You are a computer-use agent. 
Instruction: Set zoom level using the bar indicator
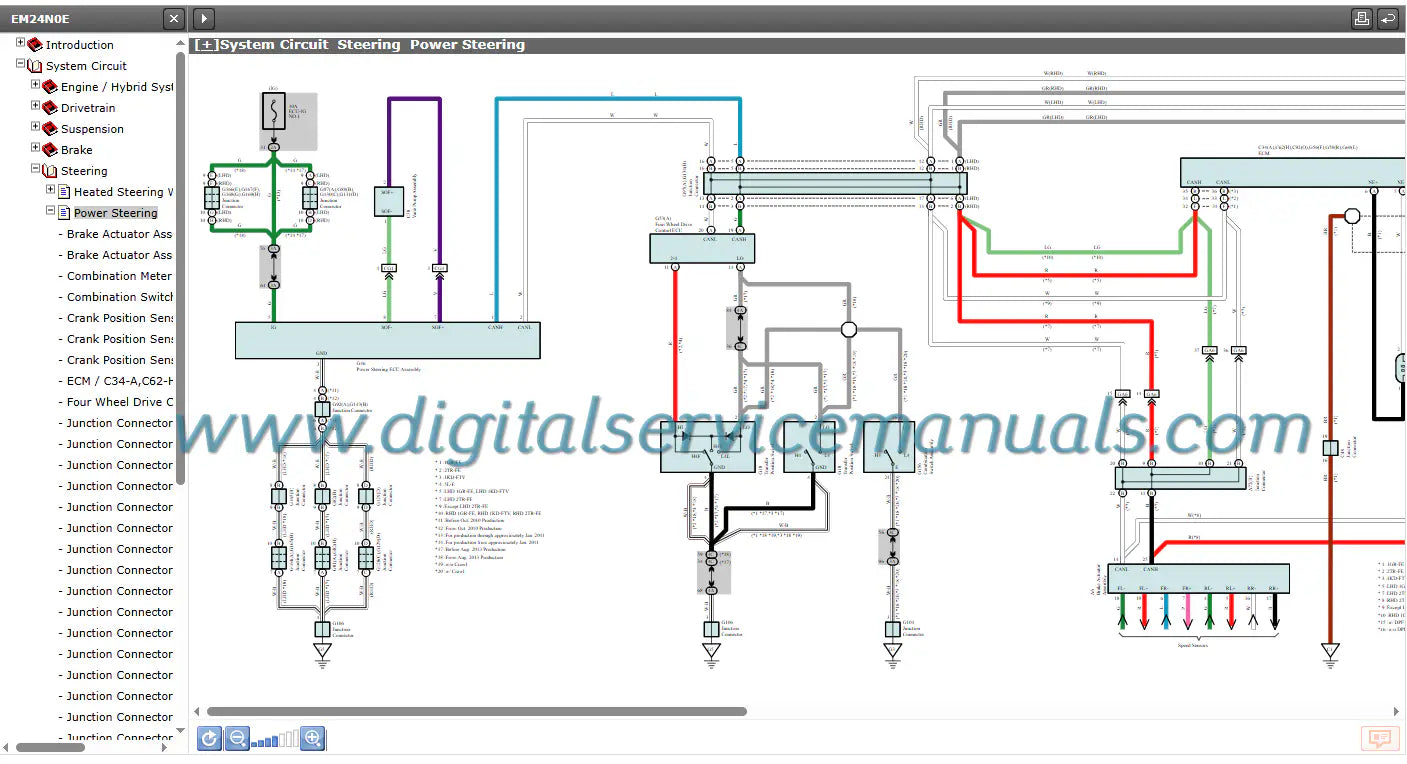pyautogui.click(x=275, y=740)
